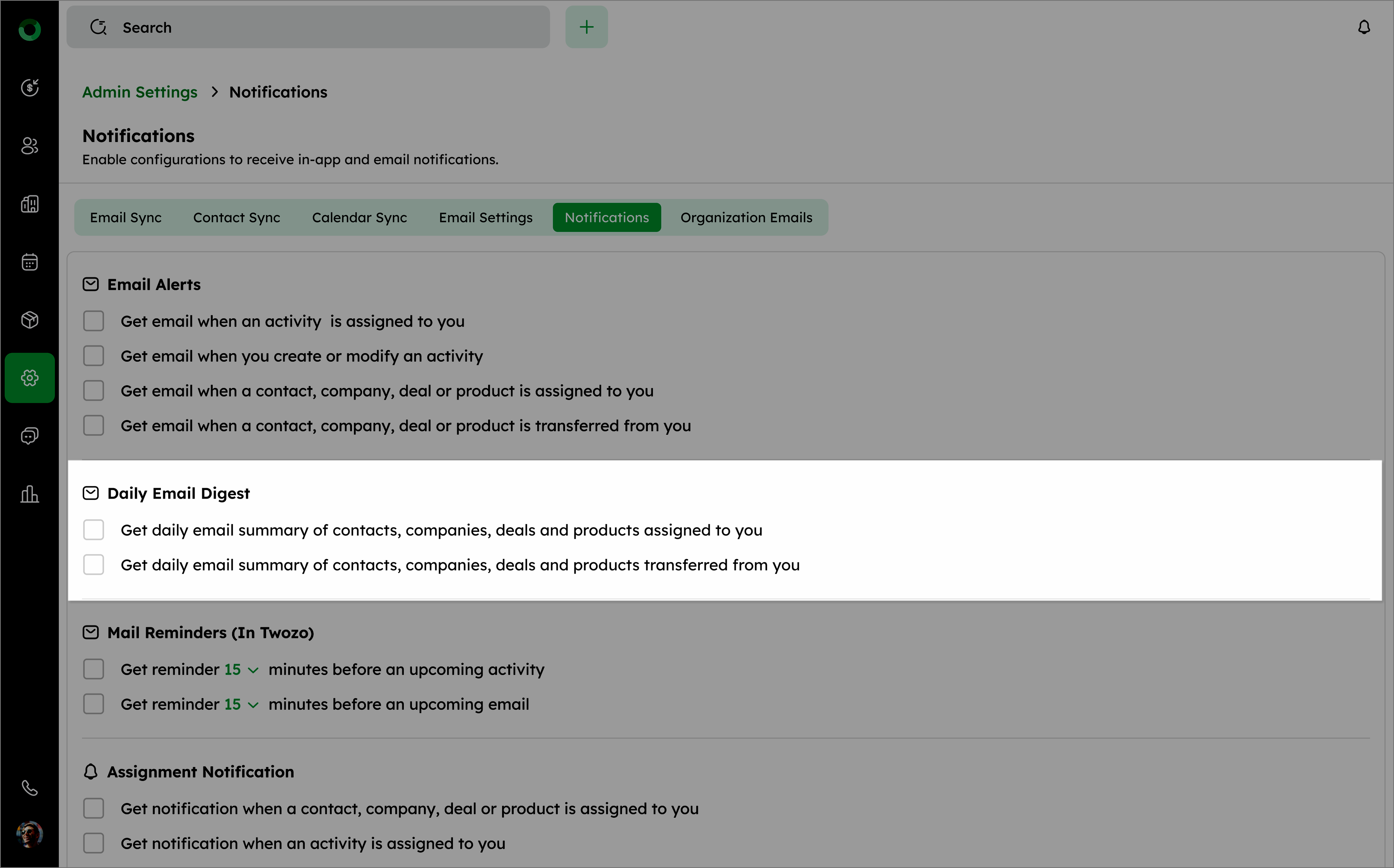Open the conversations chat icon in sidebar

29,436
